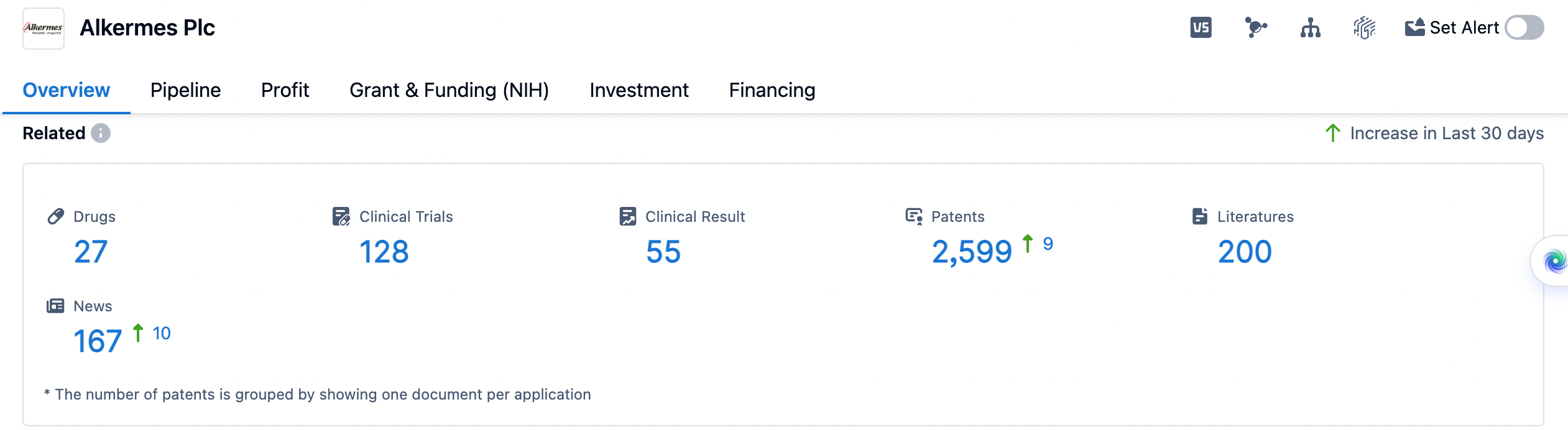
Task: View the 55 Clinical Result entries
Action: point(663,252)
